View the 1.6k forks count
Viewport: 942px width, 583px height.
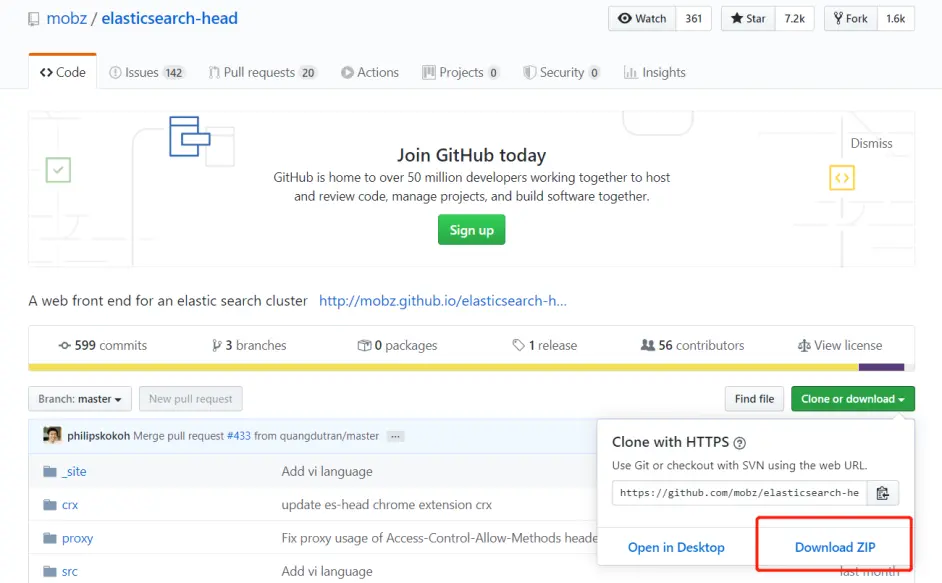pos(896,19)
